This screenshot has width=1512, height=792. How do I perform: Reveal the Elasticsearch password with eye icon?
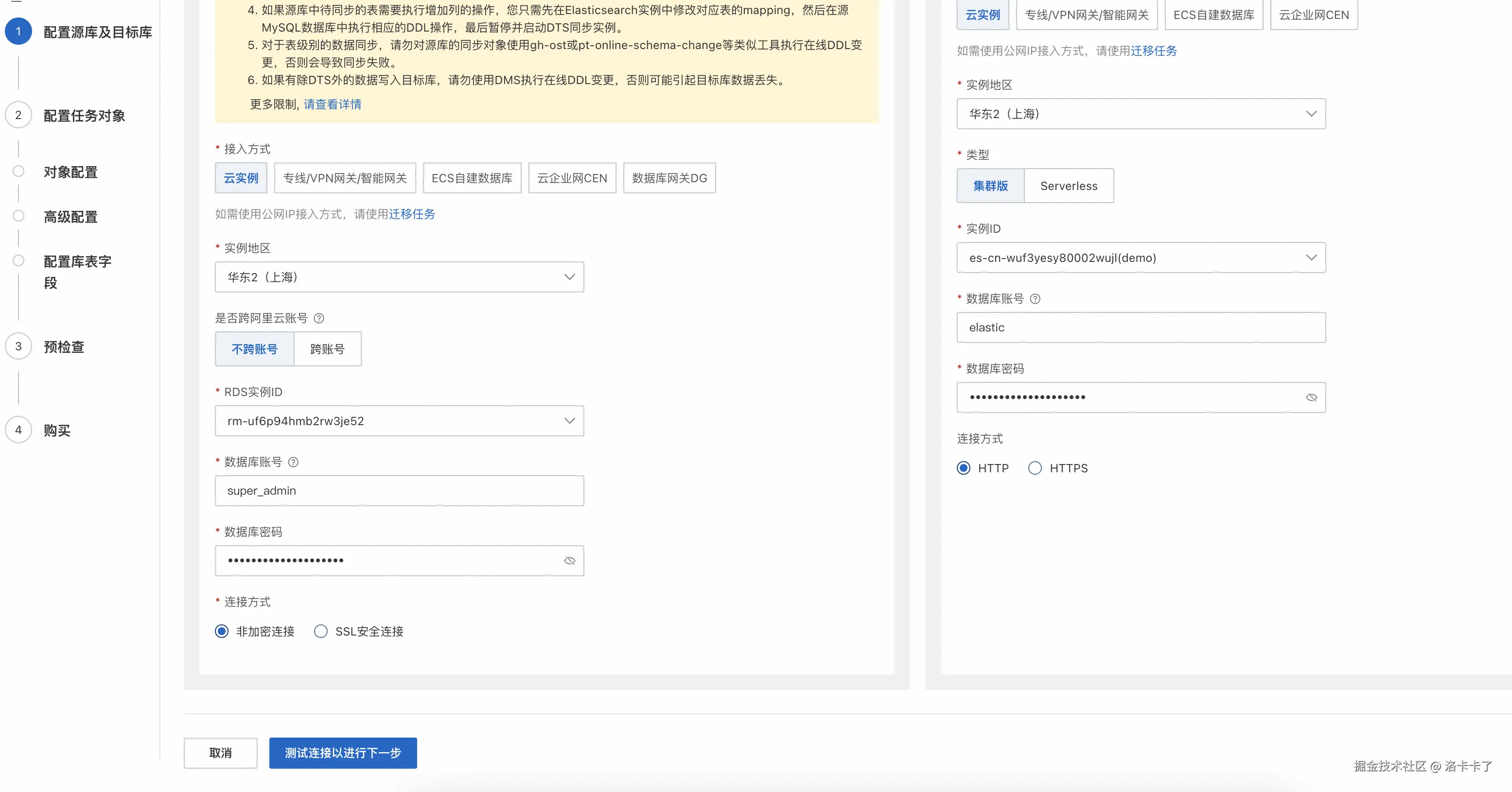tap(1311, 398)
